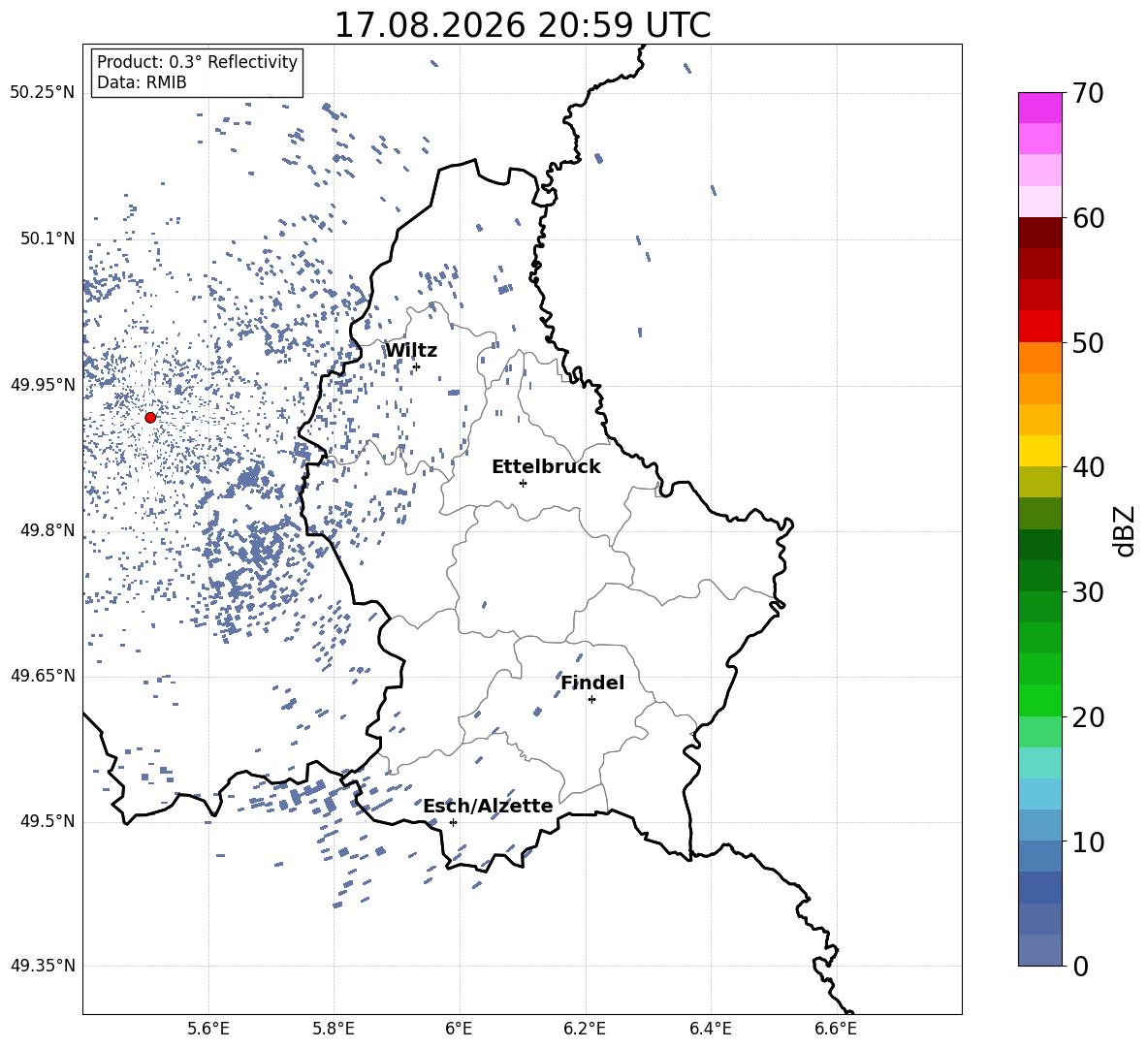Click the 49.65°N latitude label
This screenshot has width=1148, height=1048.
pos(43,676)
